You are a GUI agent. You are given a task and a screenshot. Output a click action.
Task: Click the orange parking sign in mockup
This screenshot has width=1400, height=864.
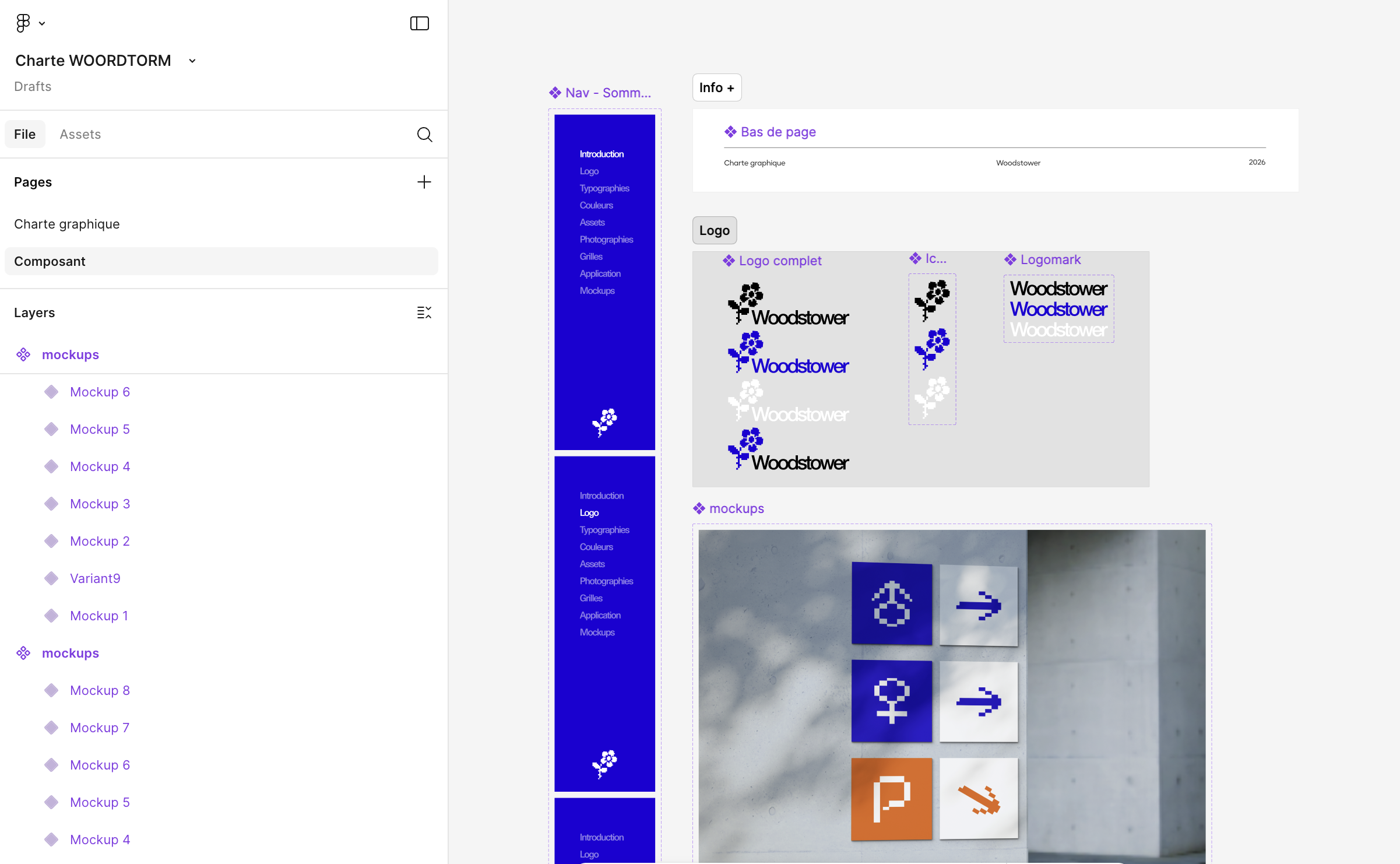click(x=891, y=799)
